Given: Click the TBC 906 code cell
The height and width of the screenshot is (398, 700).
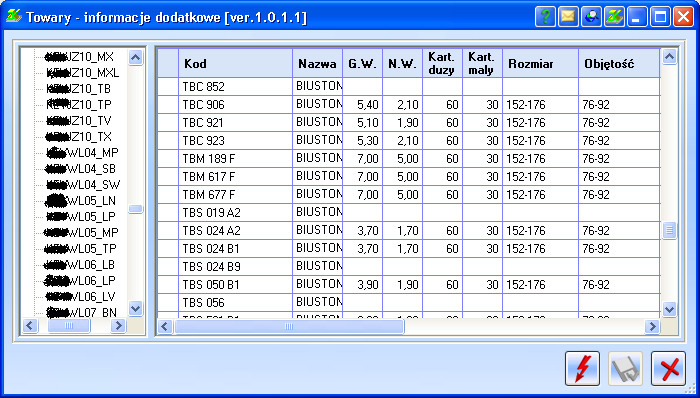Looking at the screenshot, I should [x=235, y=105].
